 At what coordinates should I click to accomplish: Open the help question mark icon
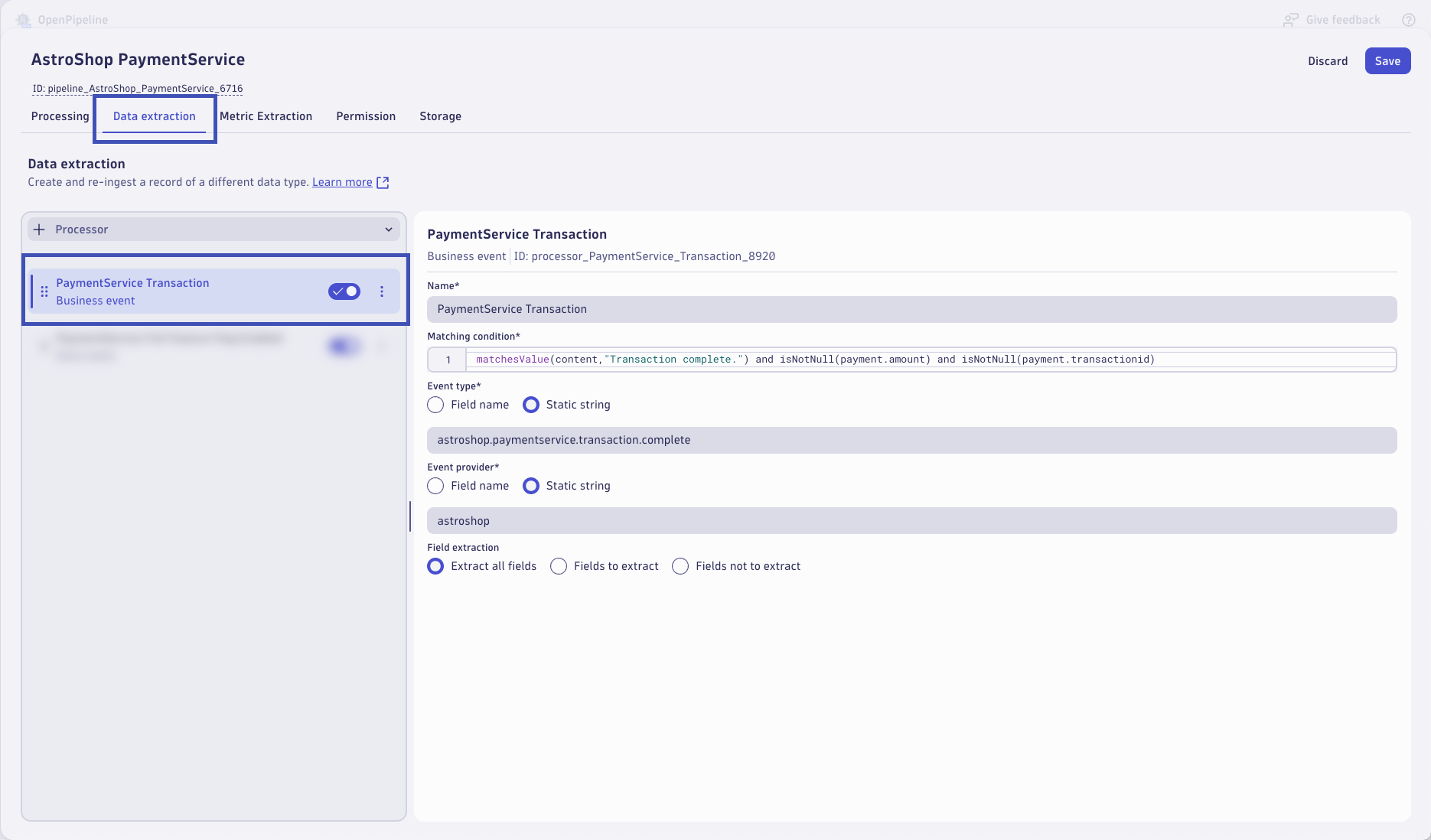tap(1409, 20)
